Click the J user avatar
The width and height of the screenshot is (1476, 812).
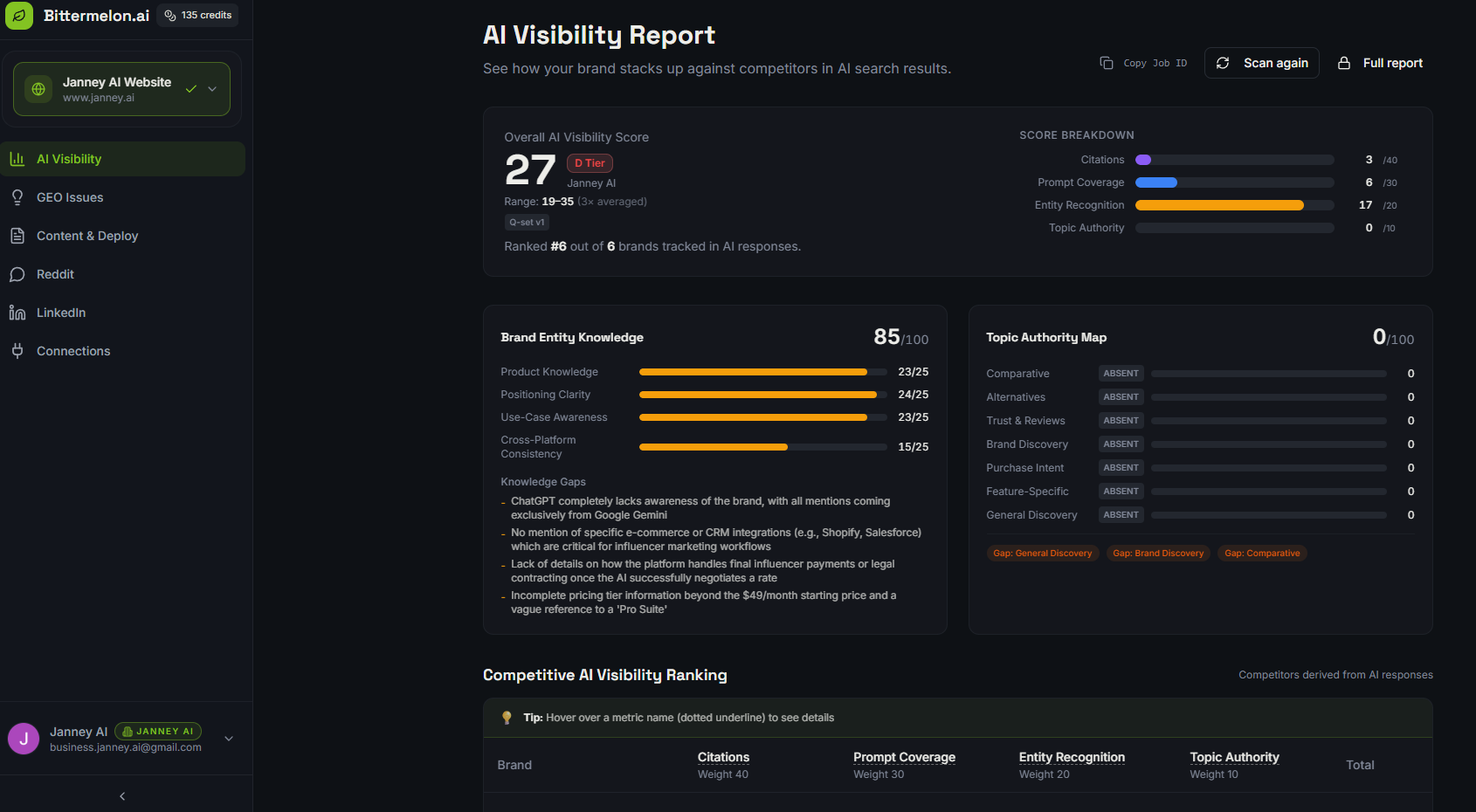24,739
